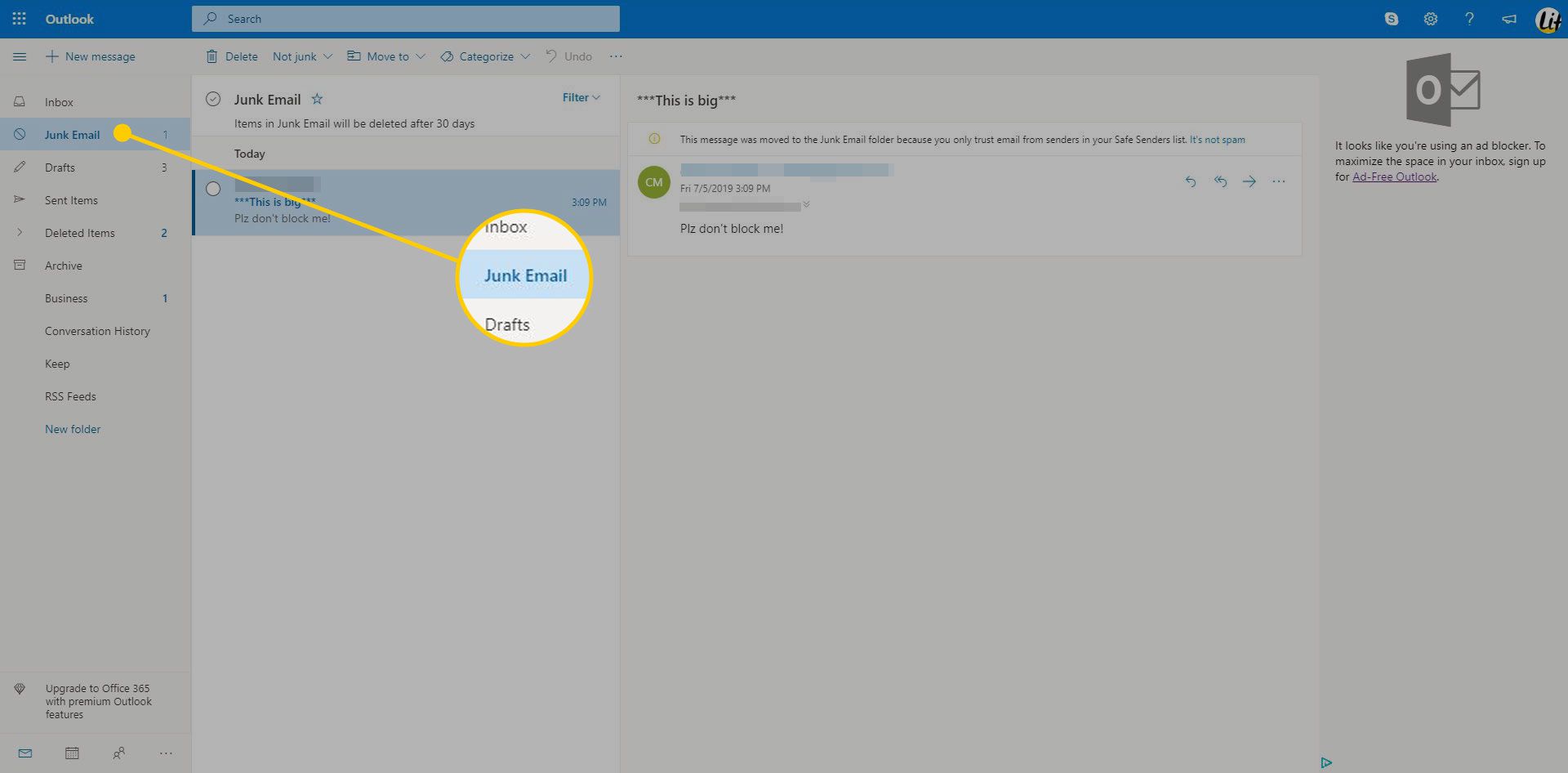Click the 'Fri 7/5/2019 3:09 PM' timestamp
Screen dimensions: 1568x773
(x=725, y=188)
